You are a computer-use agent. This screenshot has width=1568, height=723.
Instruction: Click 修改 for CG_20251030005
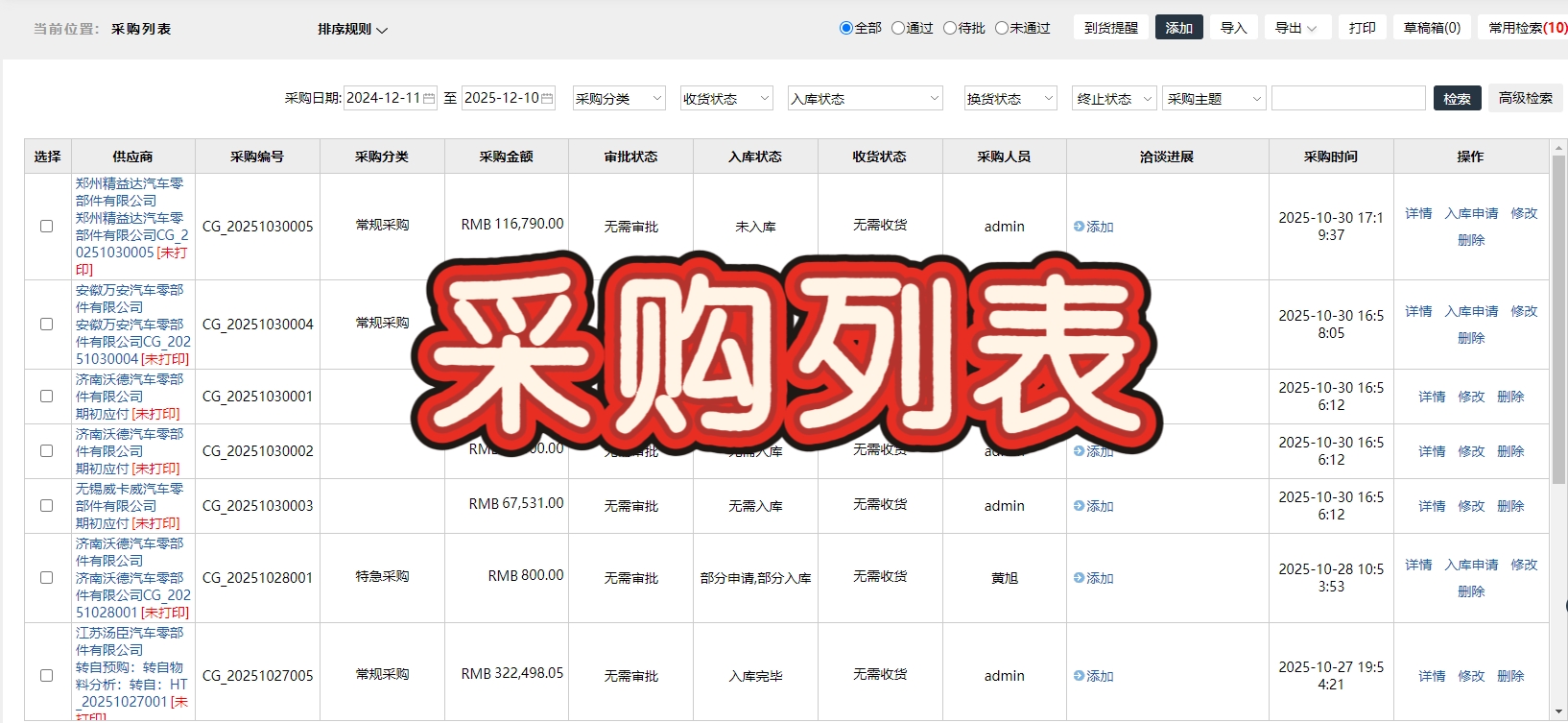tap(1524, 213)
